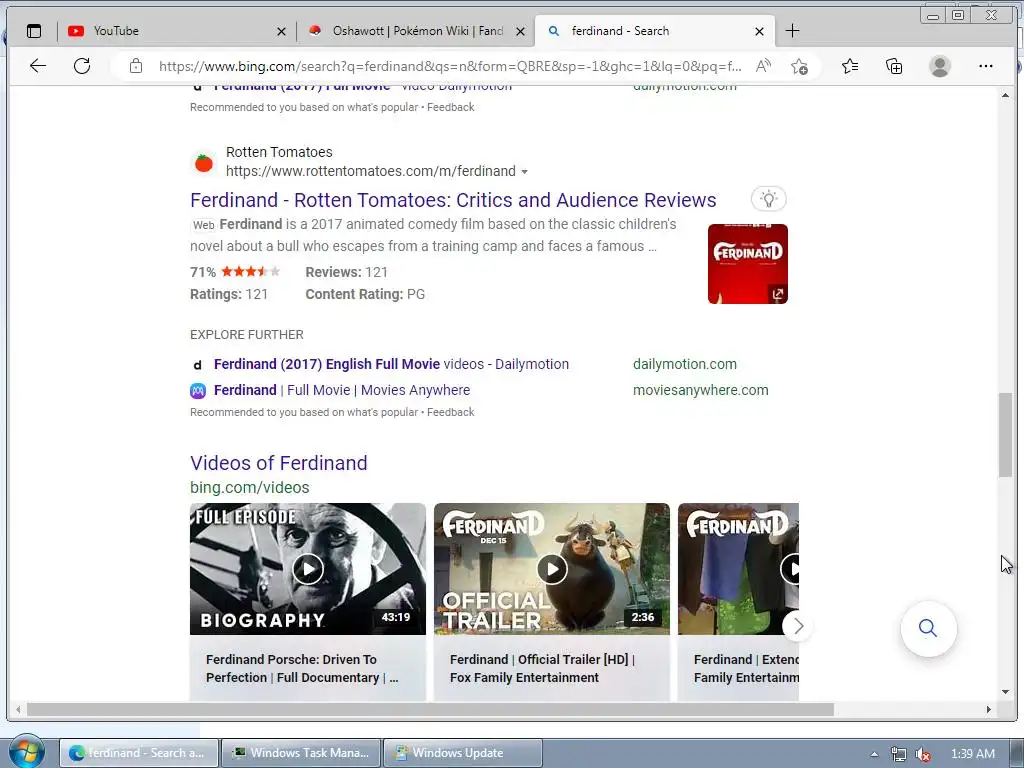The image size is (1024, 768).
Task: Add this page to favorites star icon
Action: (799, 66)
